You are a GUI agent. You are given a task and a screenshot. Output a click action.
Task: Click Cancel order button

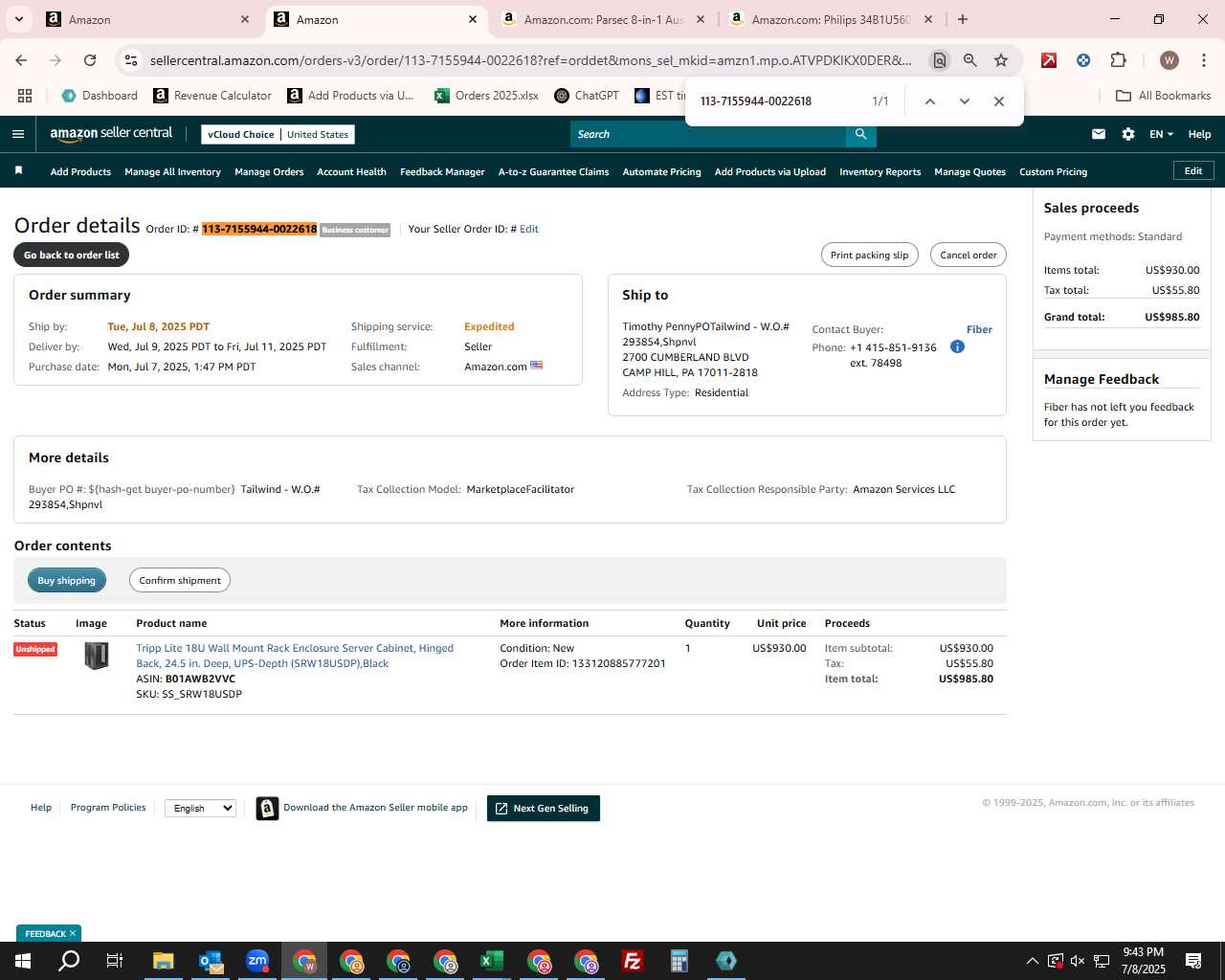click(x=968, y=255)
